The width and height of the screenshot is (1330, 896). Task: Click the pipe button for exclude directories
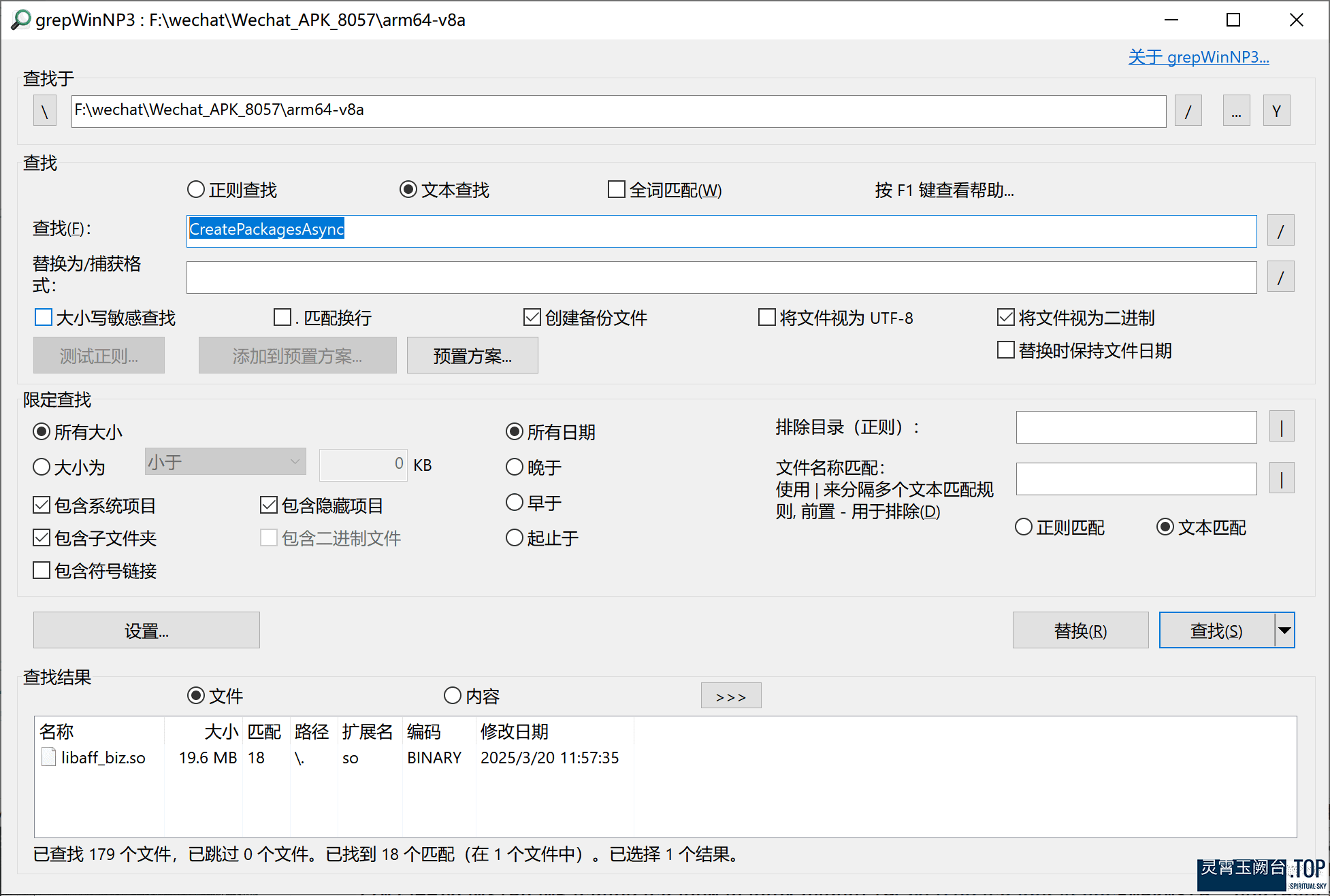[1281, 427]
